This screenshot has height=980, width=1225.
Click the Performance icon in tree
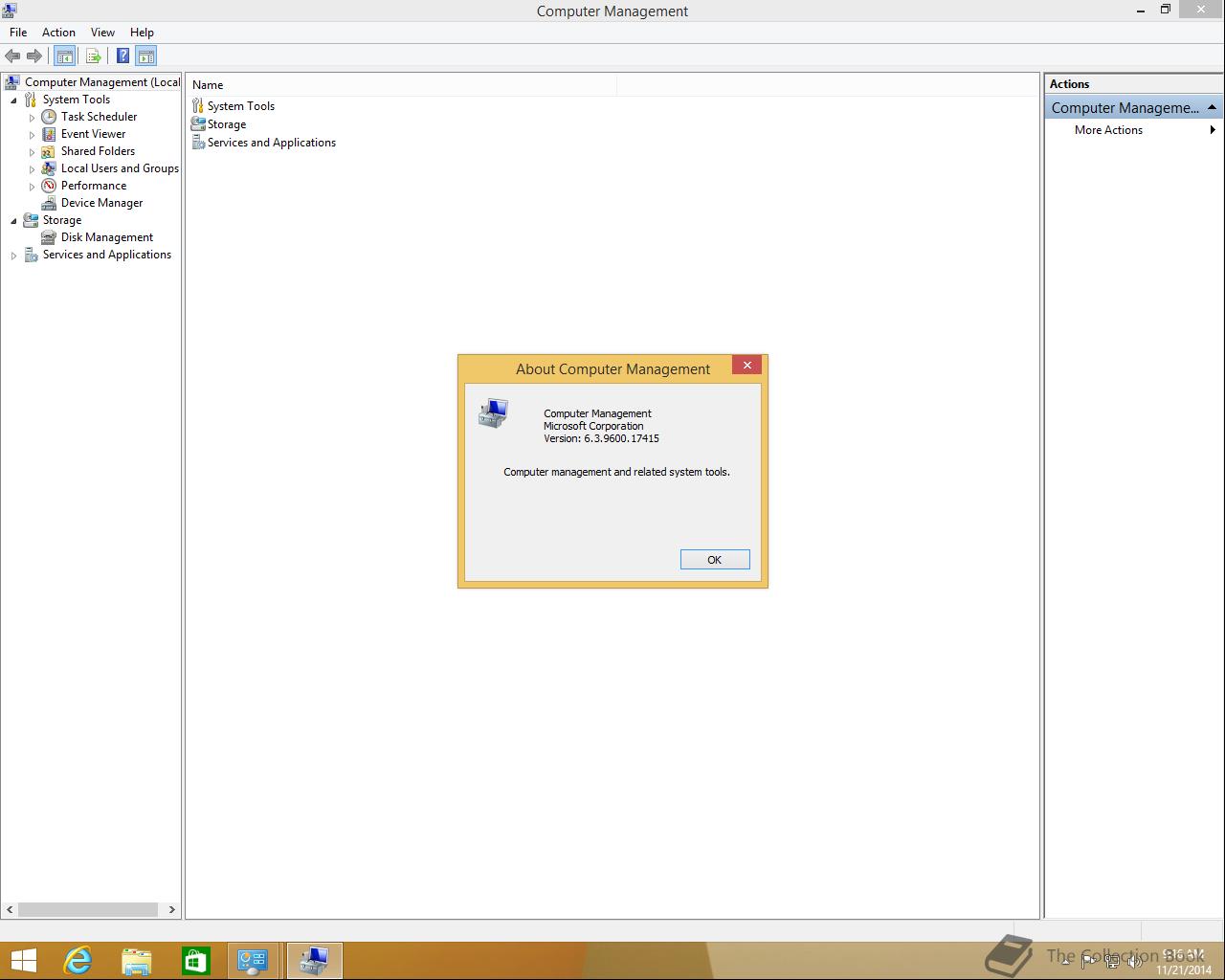click(49, 186)
